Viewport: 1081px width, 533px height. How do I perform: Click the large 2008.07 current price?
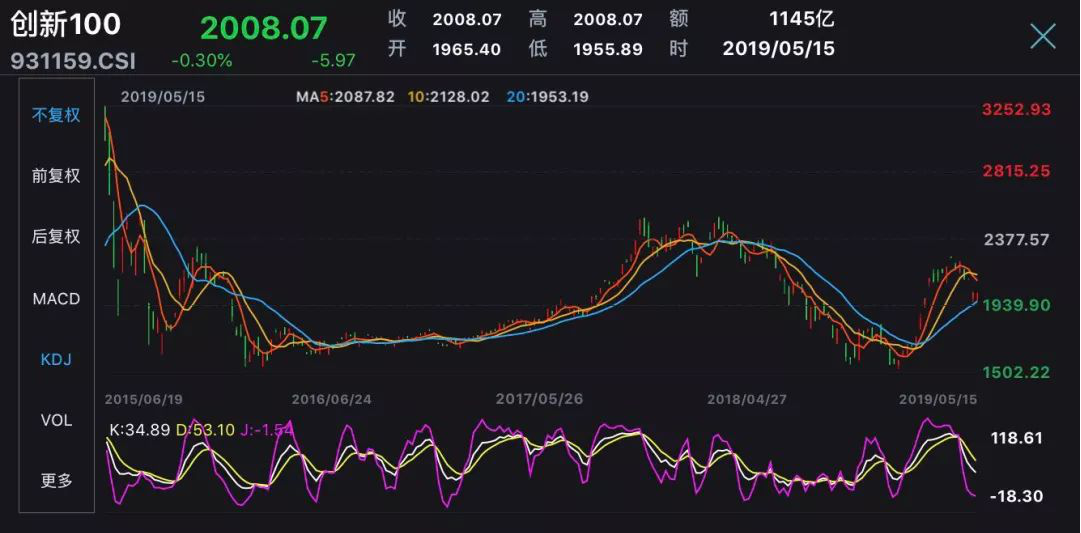pyautogui.click(x=263, y=28)
